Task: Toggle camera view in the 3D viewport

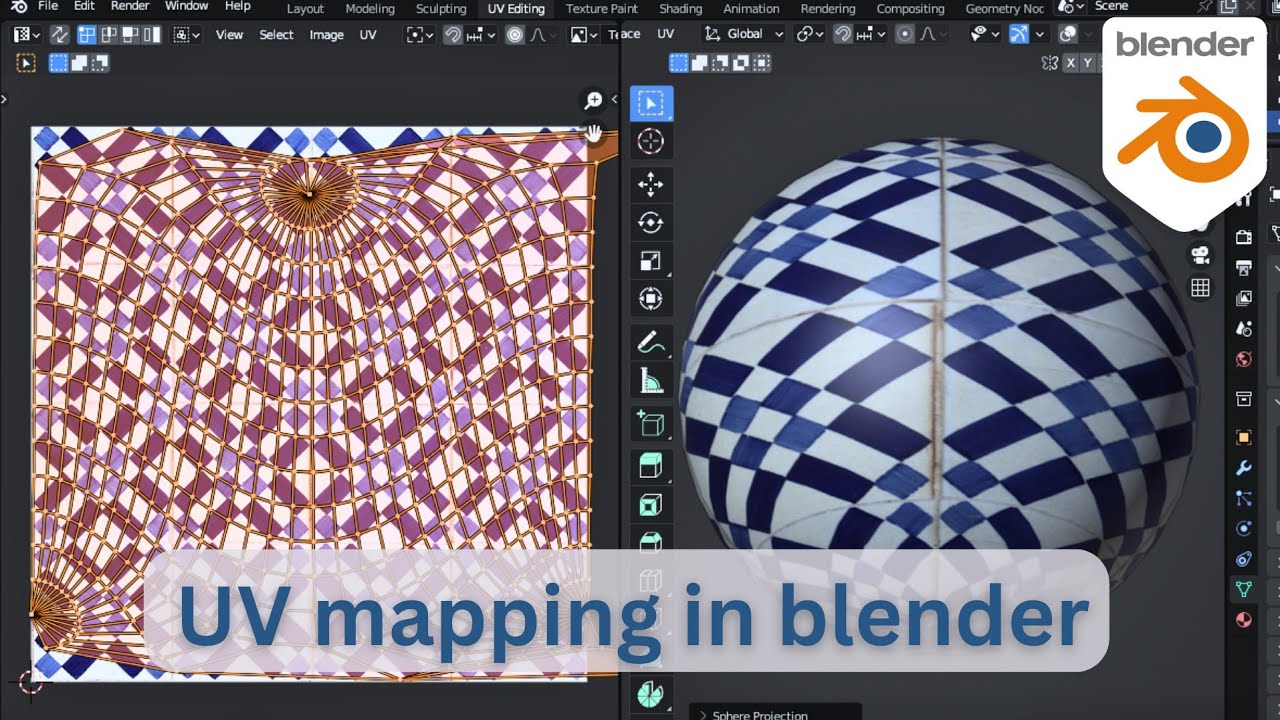Action: tap(1200, 255)
